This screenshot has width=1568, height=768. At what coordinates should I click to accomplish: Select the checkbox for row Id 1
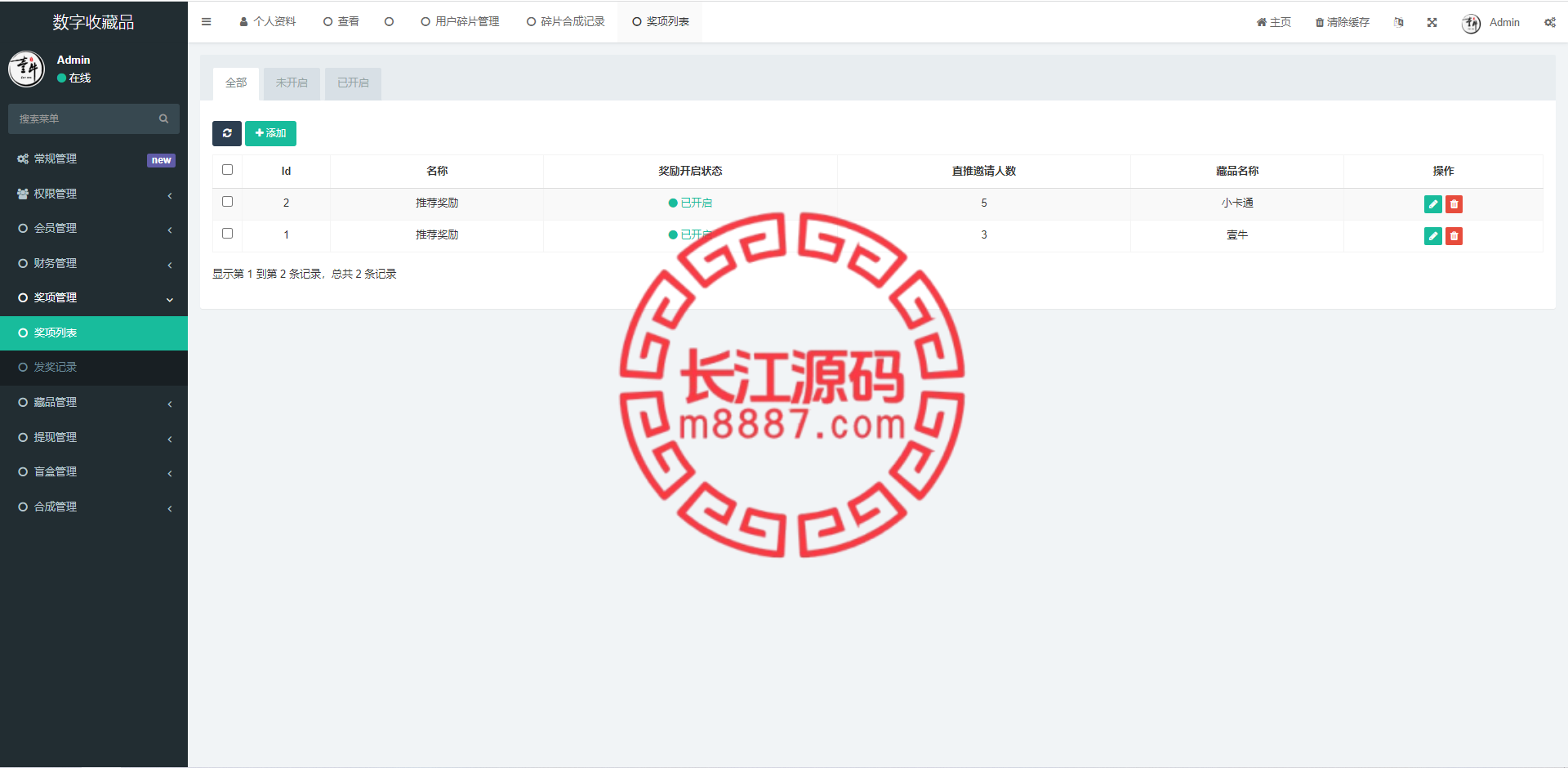(x=227, y=233)
